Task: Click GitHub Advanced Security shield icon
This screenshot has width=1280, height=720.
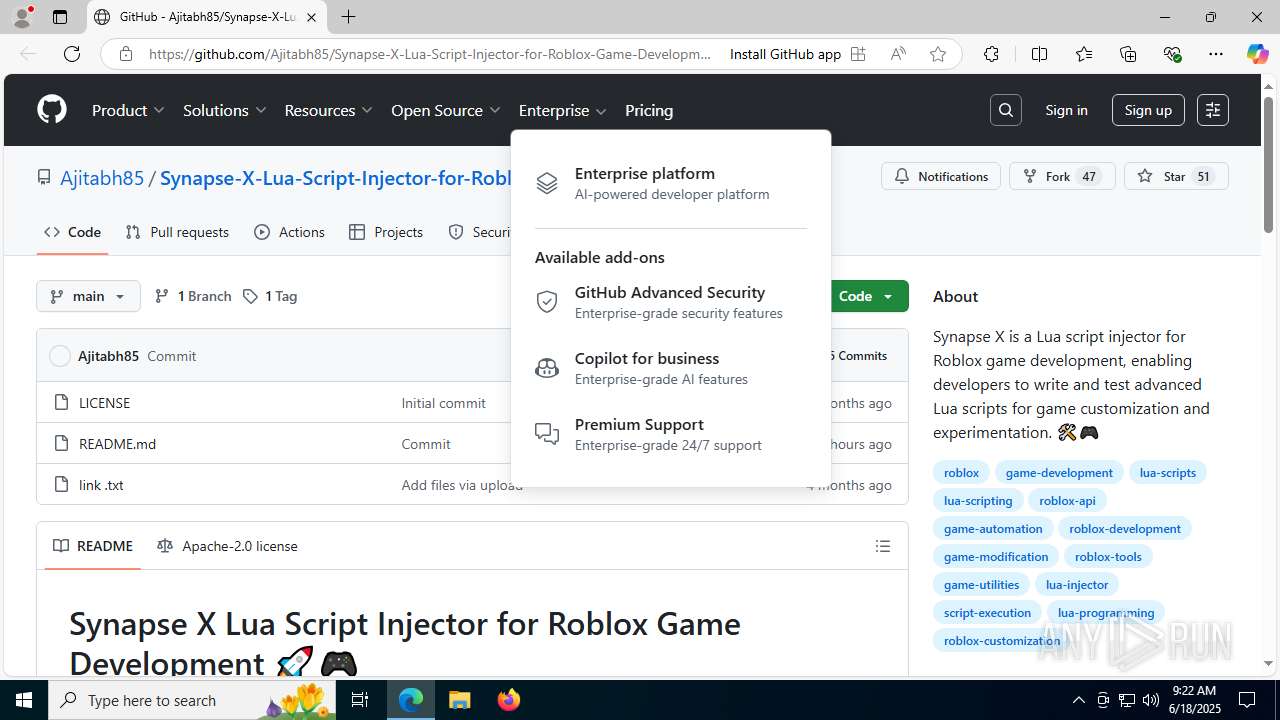Action: point(546,302)
